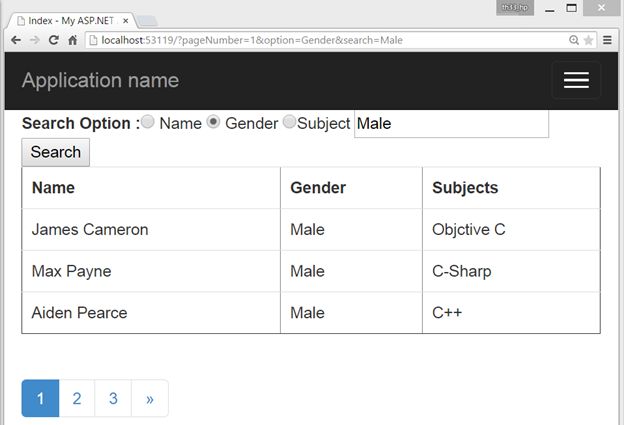Choose the Subject radio button
Screen dimensions: 624x425
coord(289,122)
